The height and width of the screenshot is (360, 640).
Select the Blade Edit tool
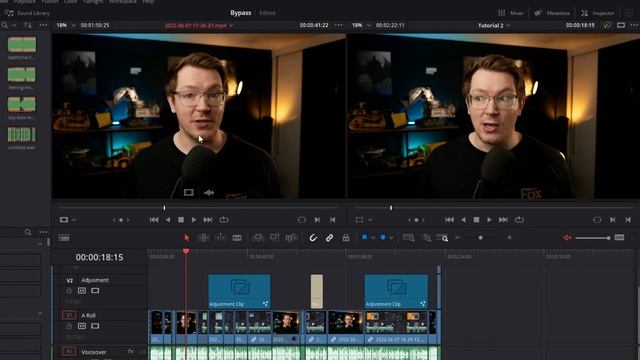point(237,238)
